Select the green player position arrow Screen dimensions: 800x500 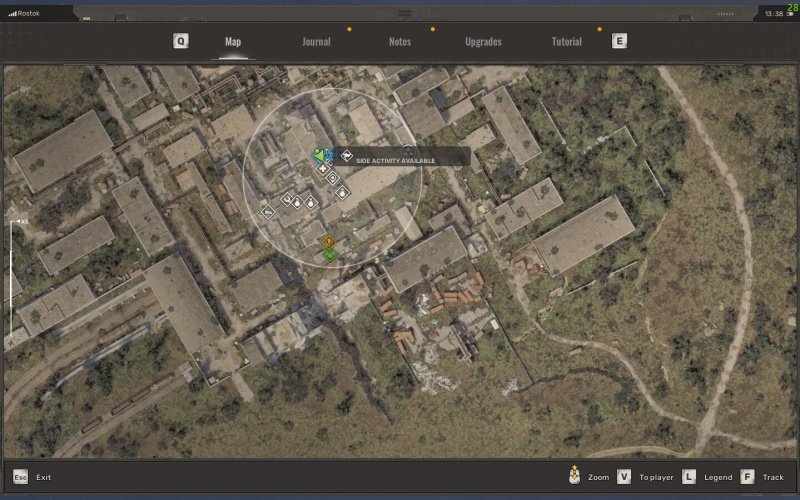318,155
